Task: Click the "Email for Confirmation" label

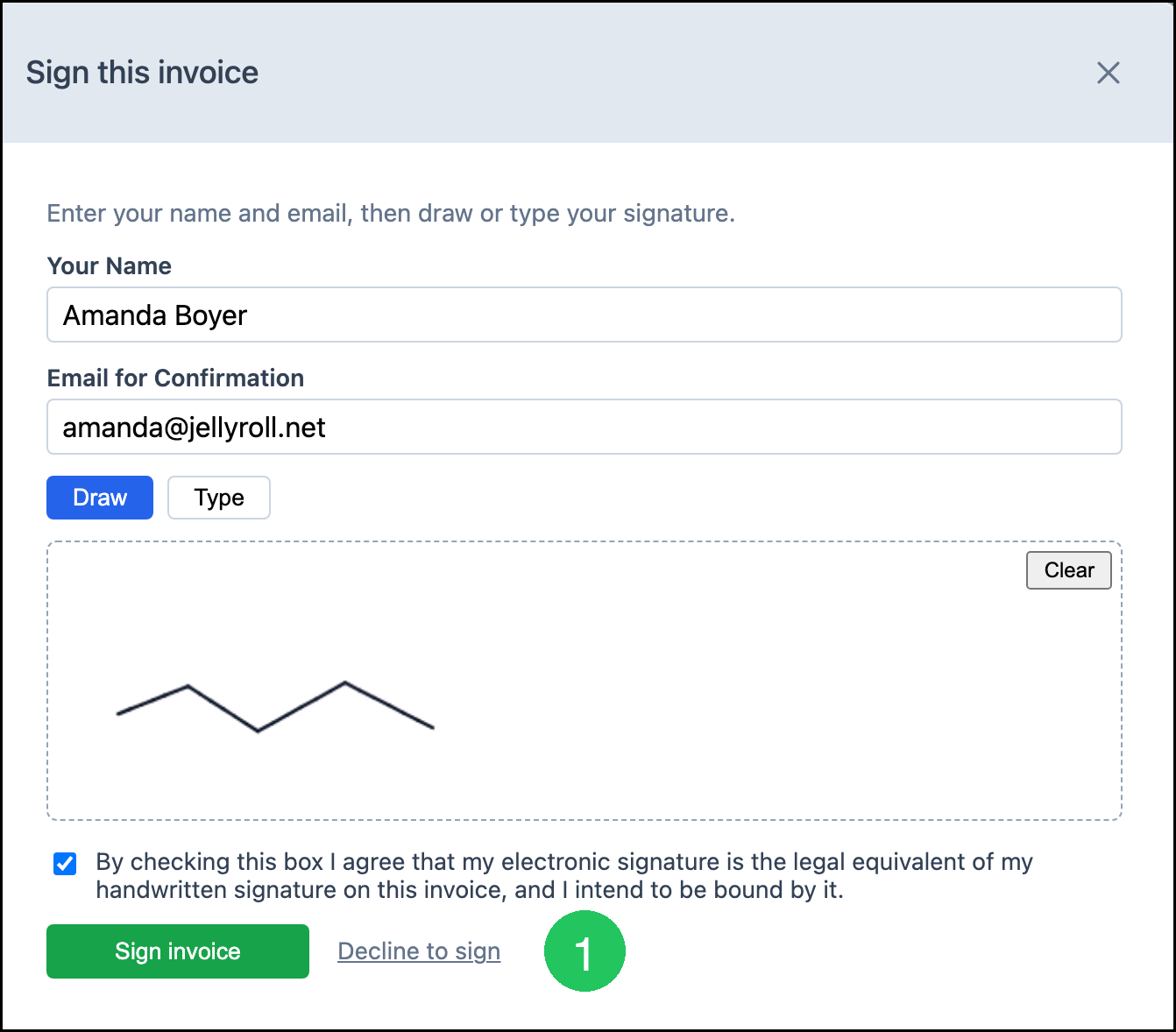Action: point(176,378)
